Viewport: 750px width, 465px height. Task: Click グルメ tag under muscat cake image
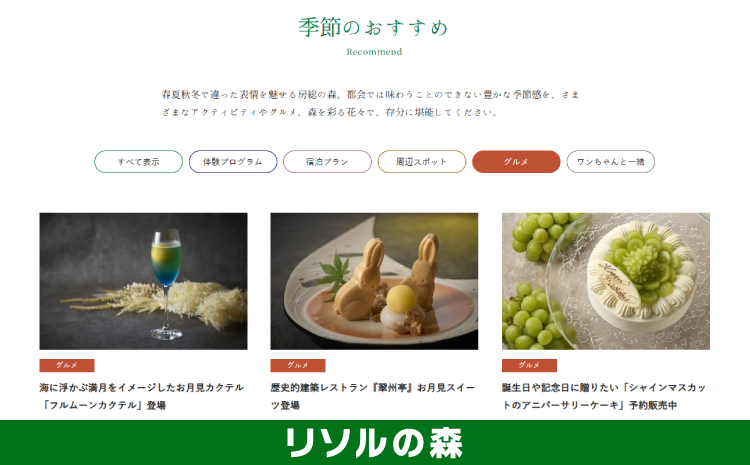click(529, 365)
